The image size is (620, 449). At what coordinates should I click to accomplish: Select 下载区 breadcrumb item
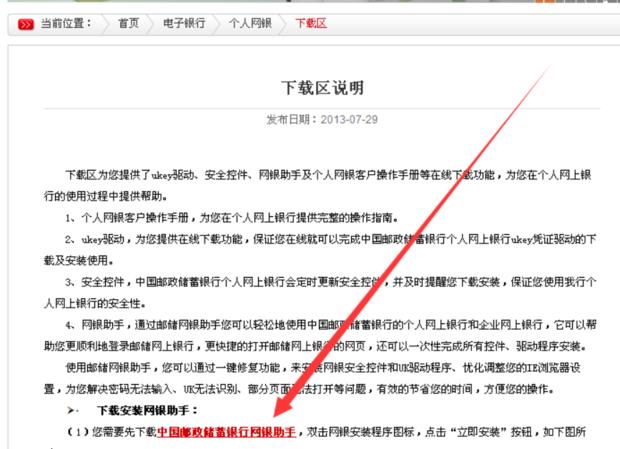311,23
